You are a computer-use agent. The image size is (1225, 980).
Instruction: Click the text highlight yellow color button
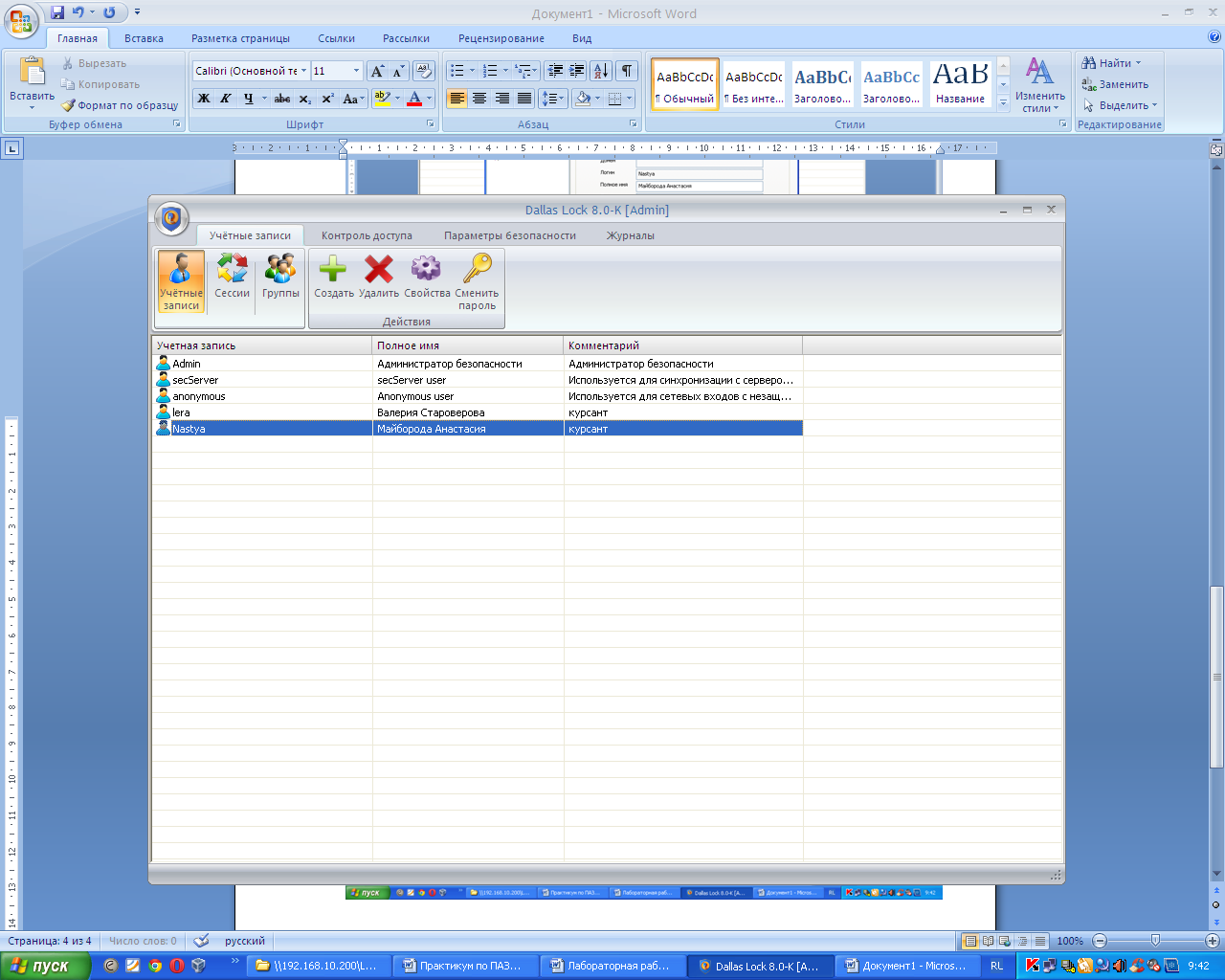pyautogui.click(x=382, y=99)
